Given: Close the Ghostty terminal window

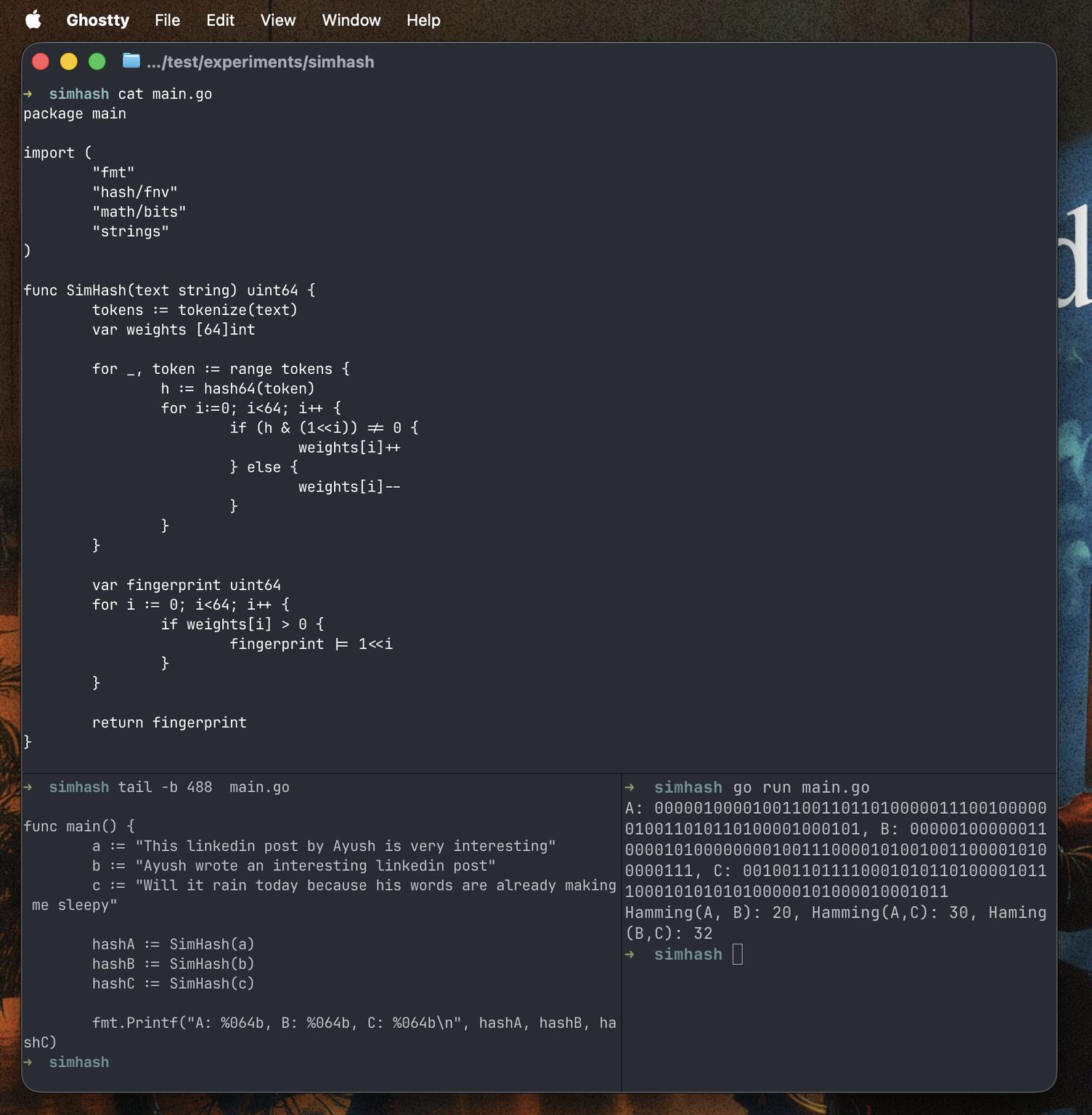Looking at the screenshot, I should tap(41, 62).
